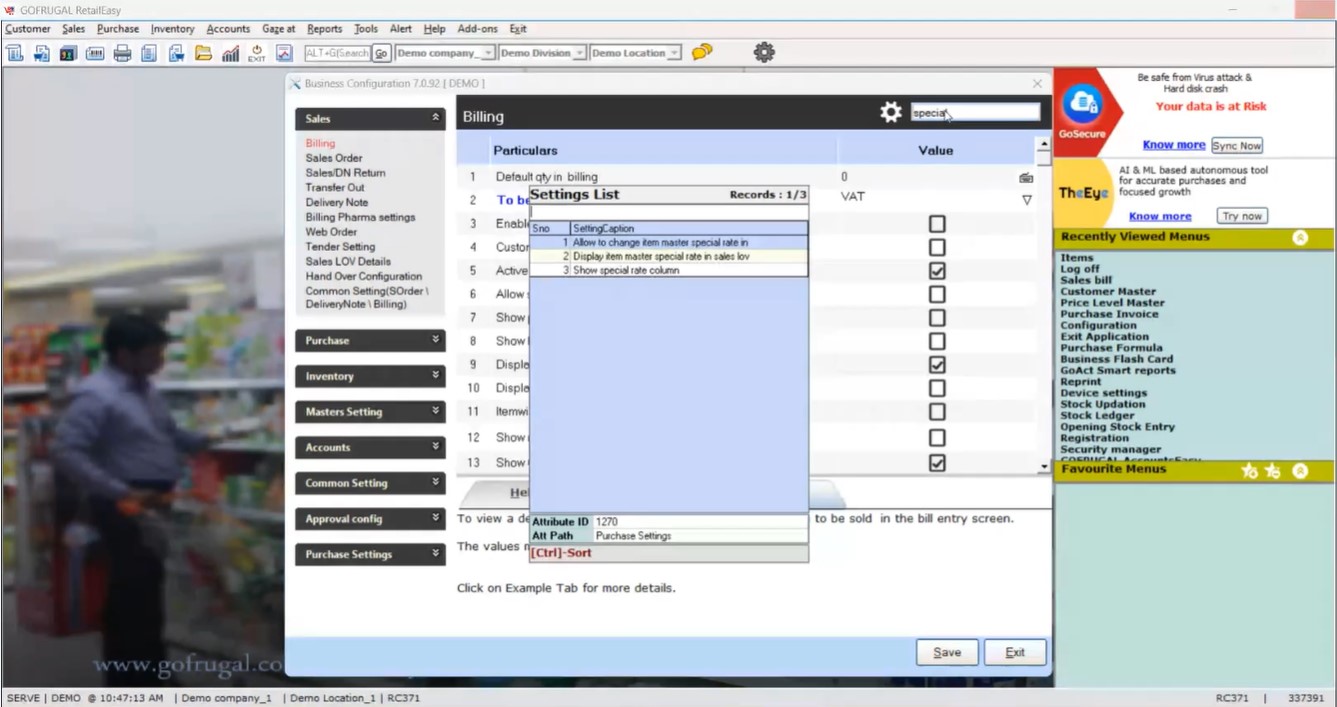Untick the checked box in row 5
Viewport: 1337px width, 707px height.
click(x=937, y=271)
